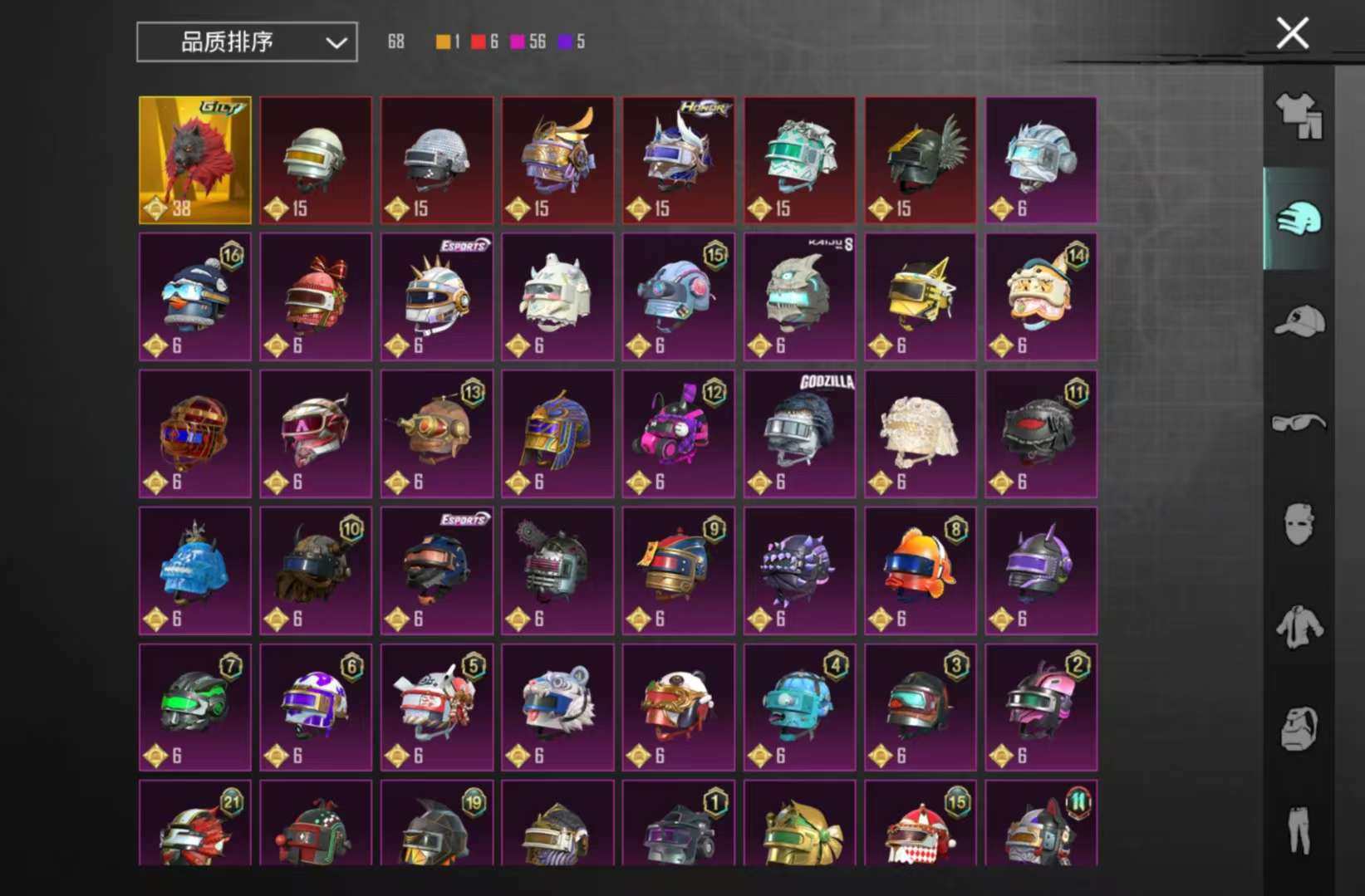
Task: Select the helmet category in sidebar
Action: point(1299,219)
